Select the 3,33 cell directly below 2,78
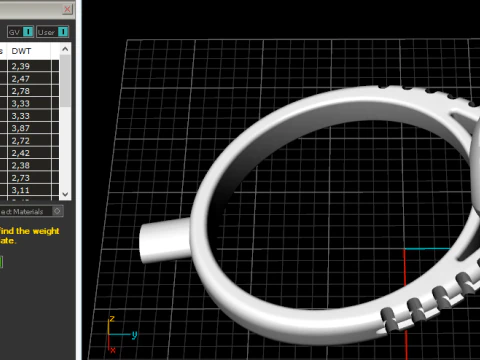 click(x=29, y=103)
